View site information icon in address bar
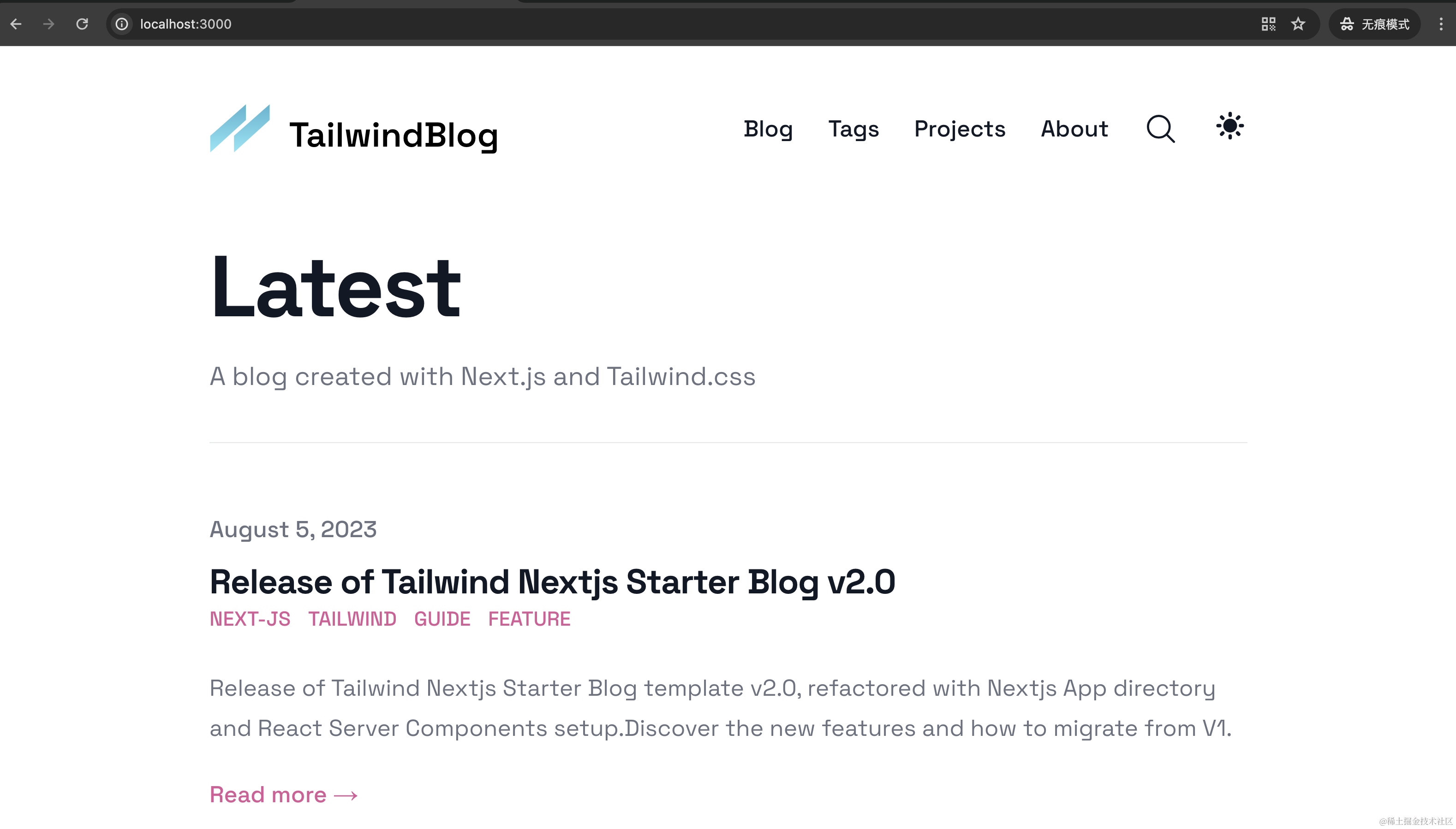 121,24
